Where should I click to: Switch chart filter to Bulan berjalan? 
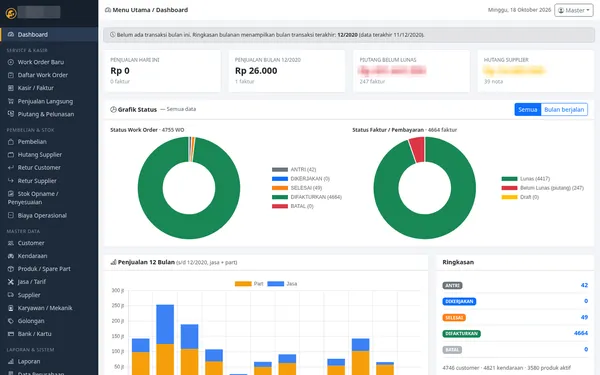coord(564,109)
